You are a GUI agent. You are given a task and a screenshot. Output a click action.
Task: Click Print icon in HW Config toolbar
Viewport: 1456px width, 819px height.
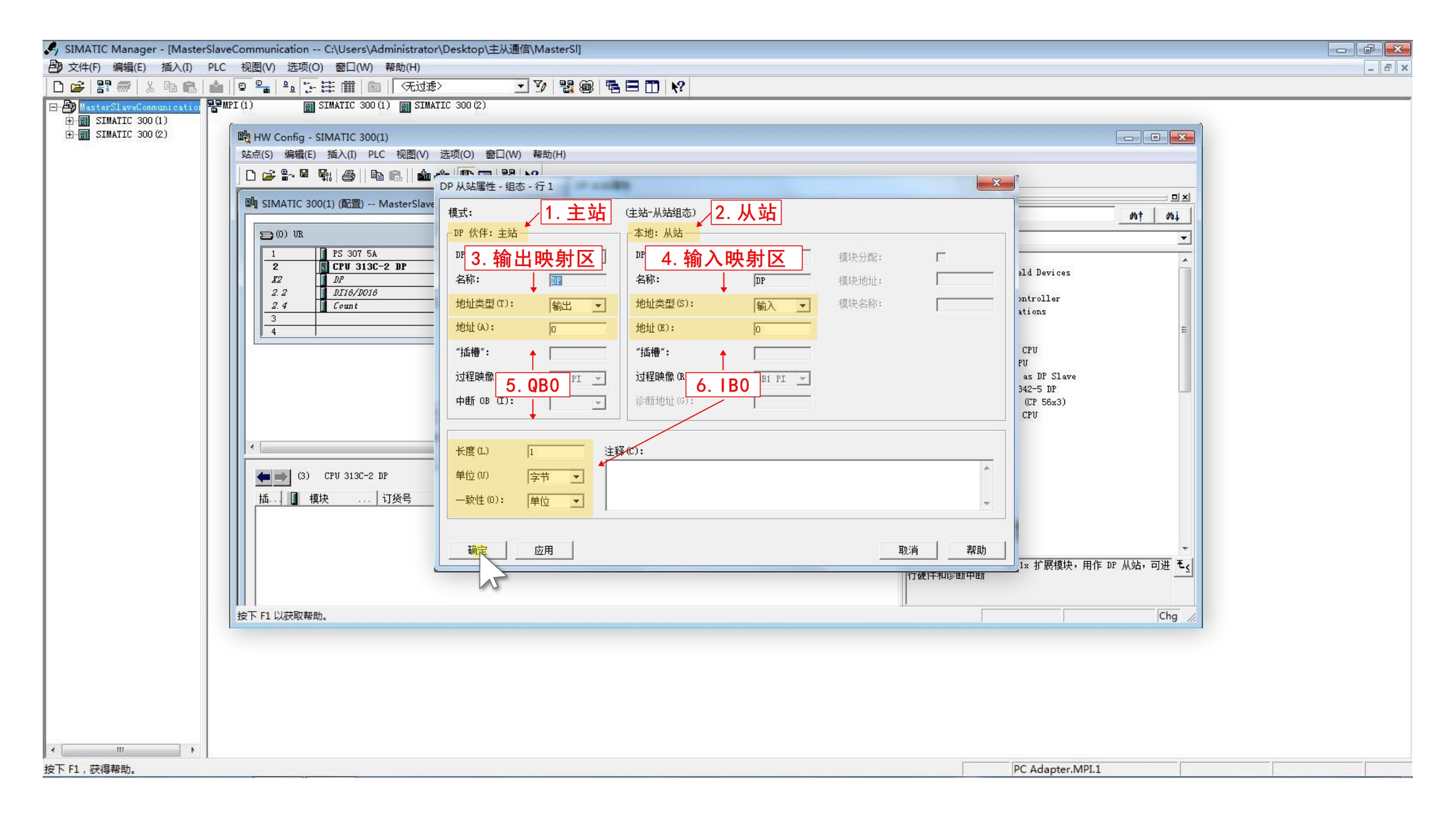pos(348,176)
